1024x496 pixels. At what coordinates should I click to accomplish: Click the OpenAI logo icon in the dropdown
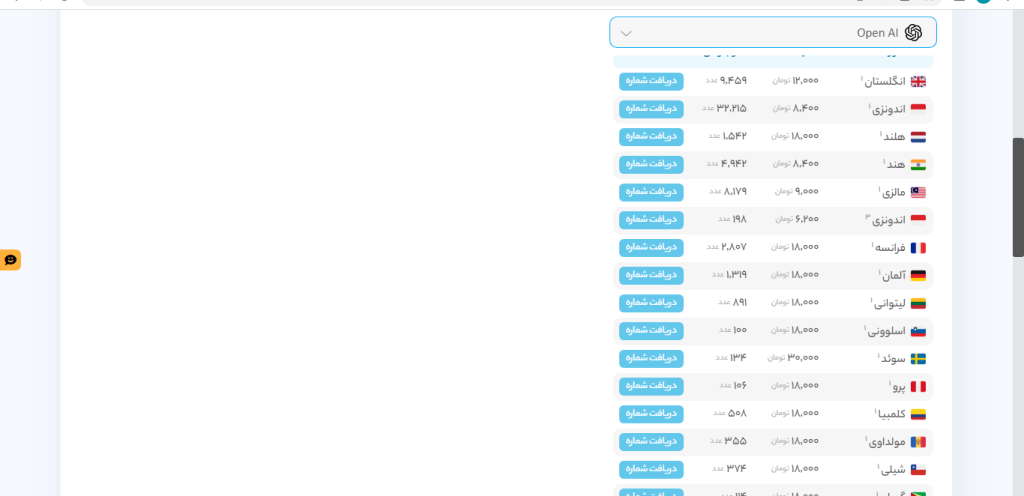click(x=913, y=33)
